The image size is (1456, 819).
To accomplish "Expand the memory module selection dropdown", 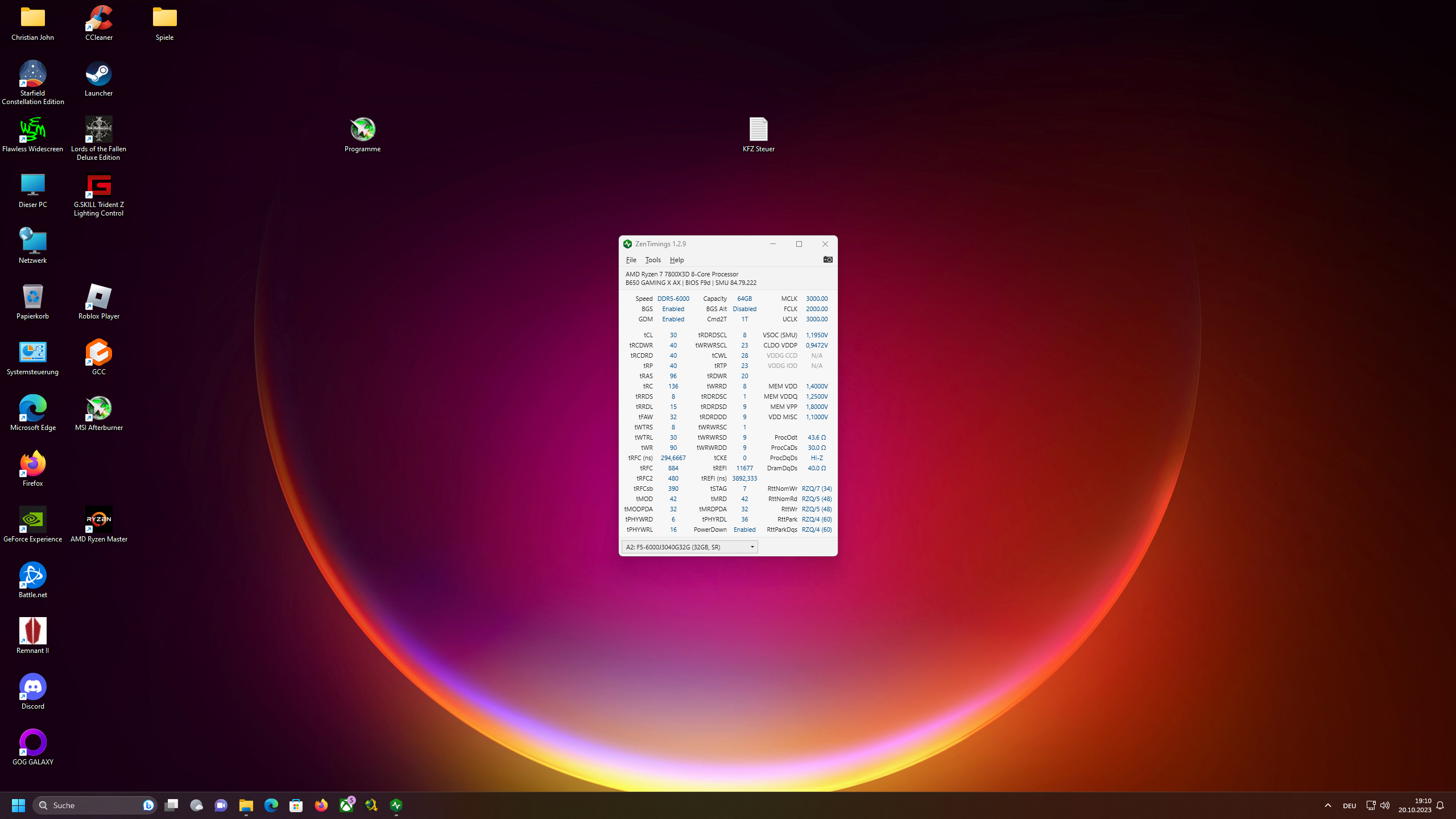I will [x=752, y=547].
